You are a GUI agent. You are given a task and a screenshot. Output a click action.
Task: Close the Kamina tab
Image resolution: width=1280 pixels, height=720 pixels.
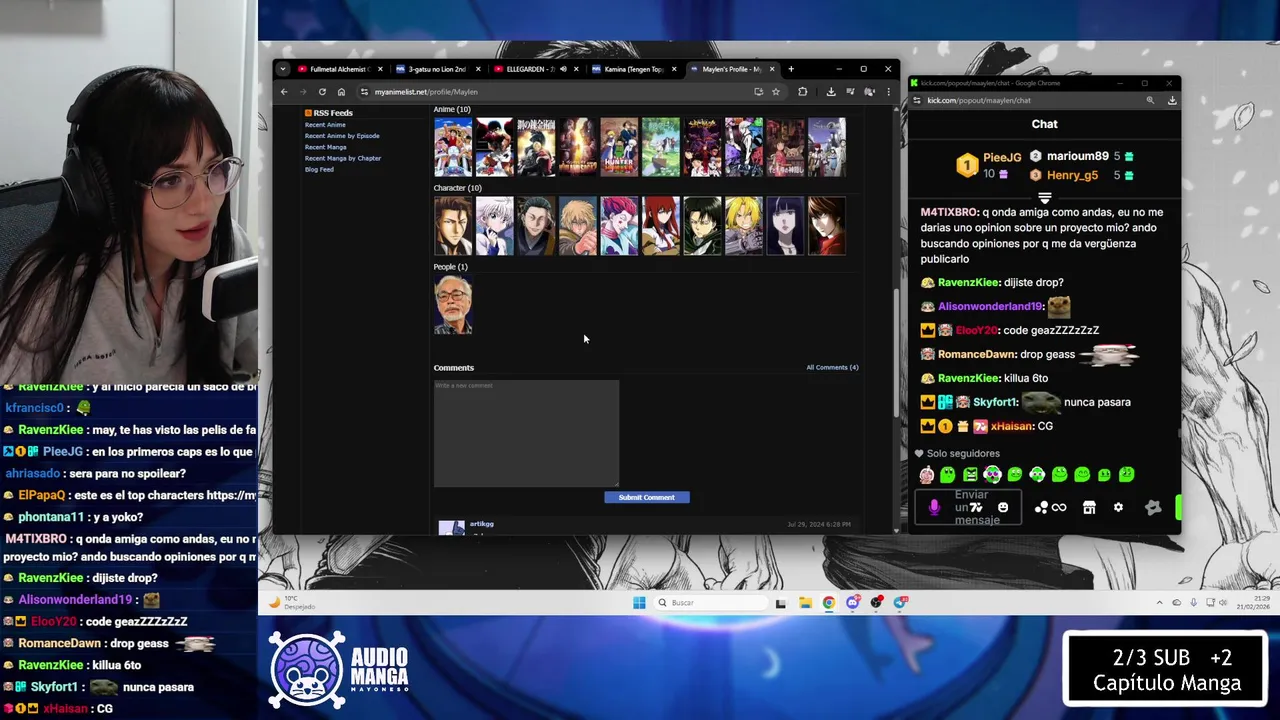(674, 69)
